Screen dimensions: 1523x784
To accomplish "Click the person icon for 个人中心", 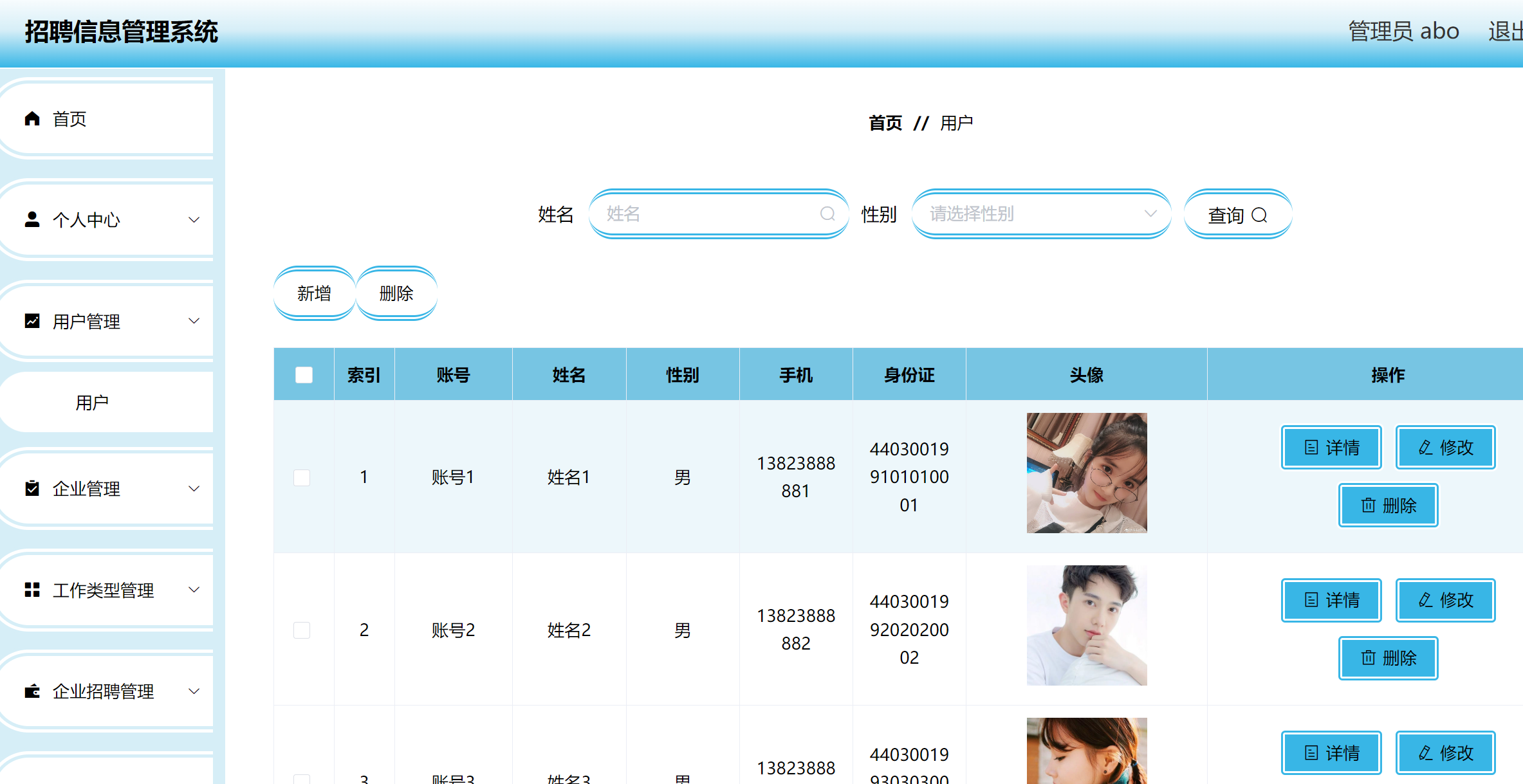I will pos(32,220).
